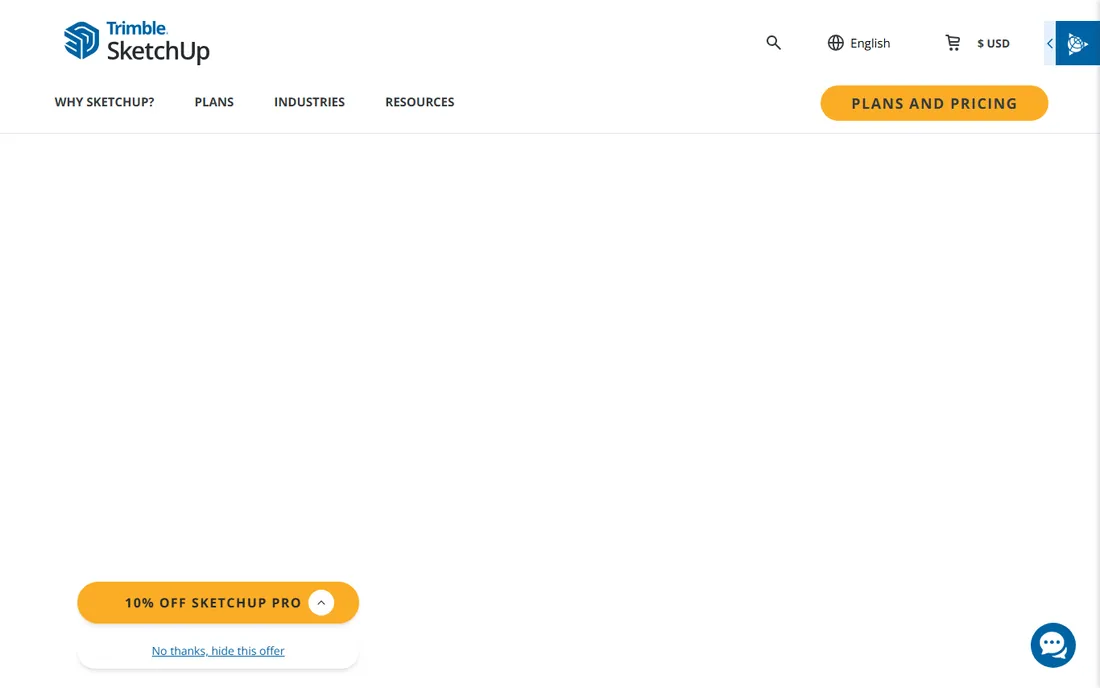Open the Why SketchUp? menu
This screenshot has width=1100, height=688.
pos(105,102)
